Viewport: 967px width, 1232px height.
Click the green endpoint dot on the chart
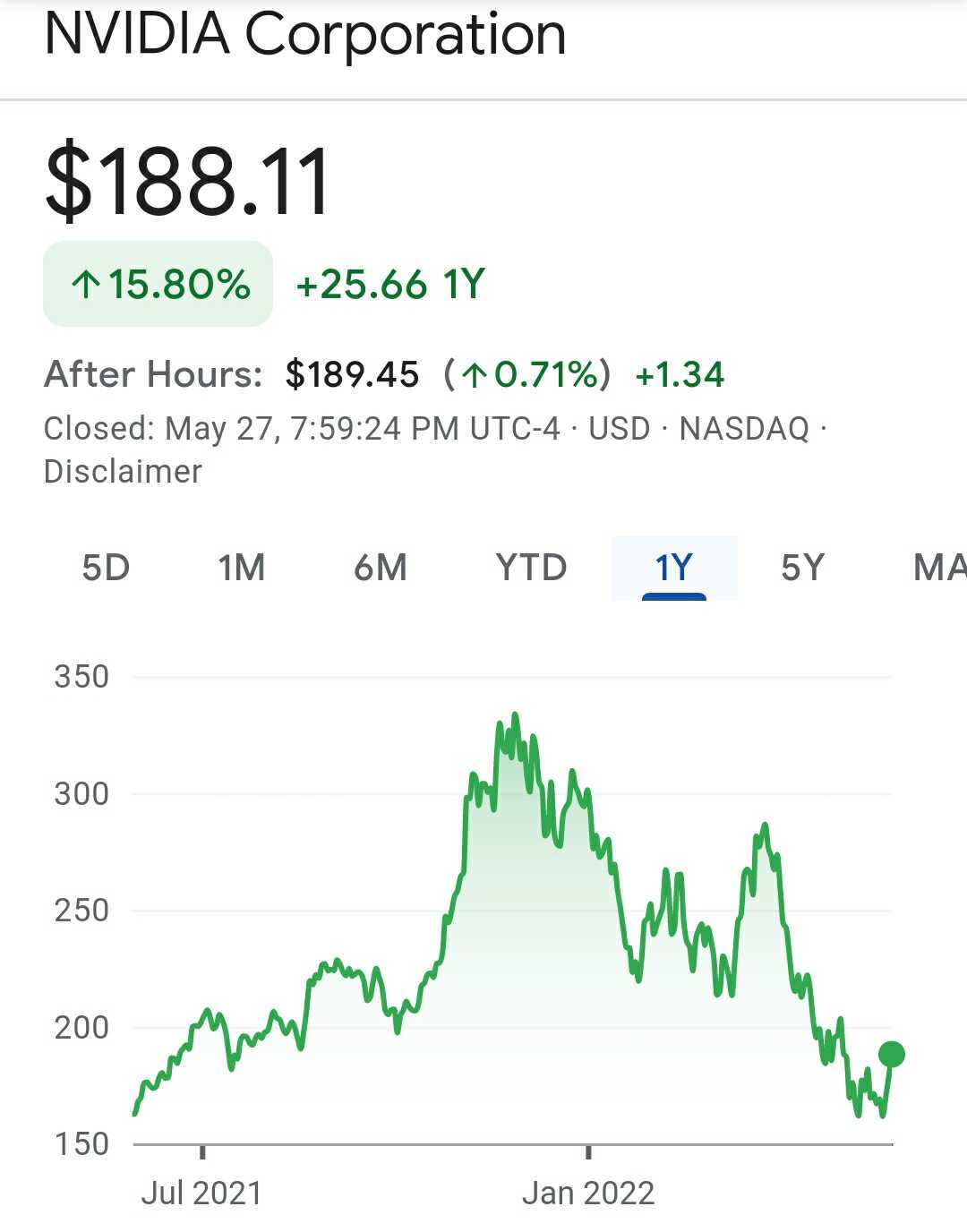[891, 1054]
